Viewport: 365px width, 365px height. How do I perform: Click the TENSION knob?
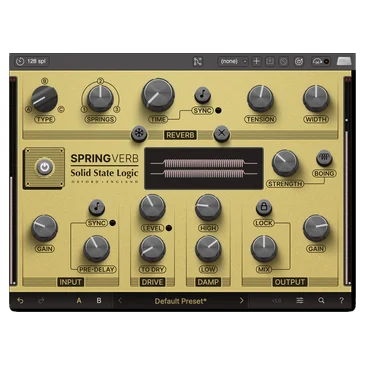(x=260, y=98)
